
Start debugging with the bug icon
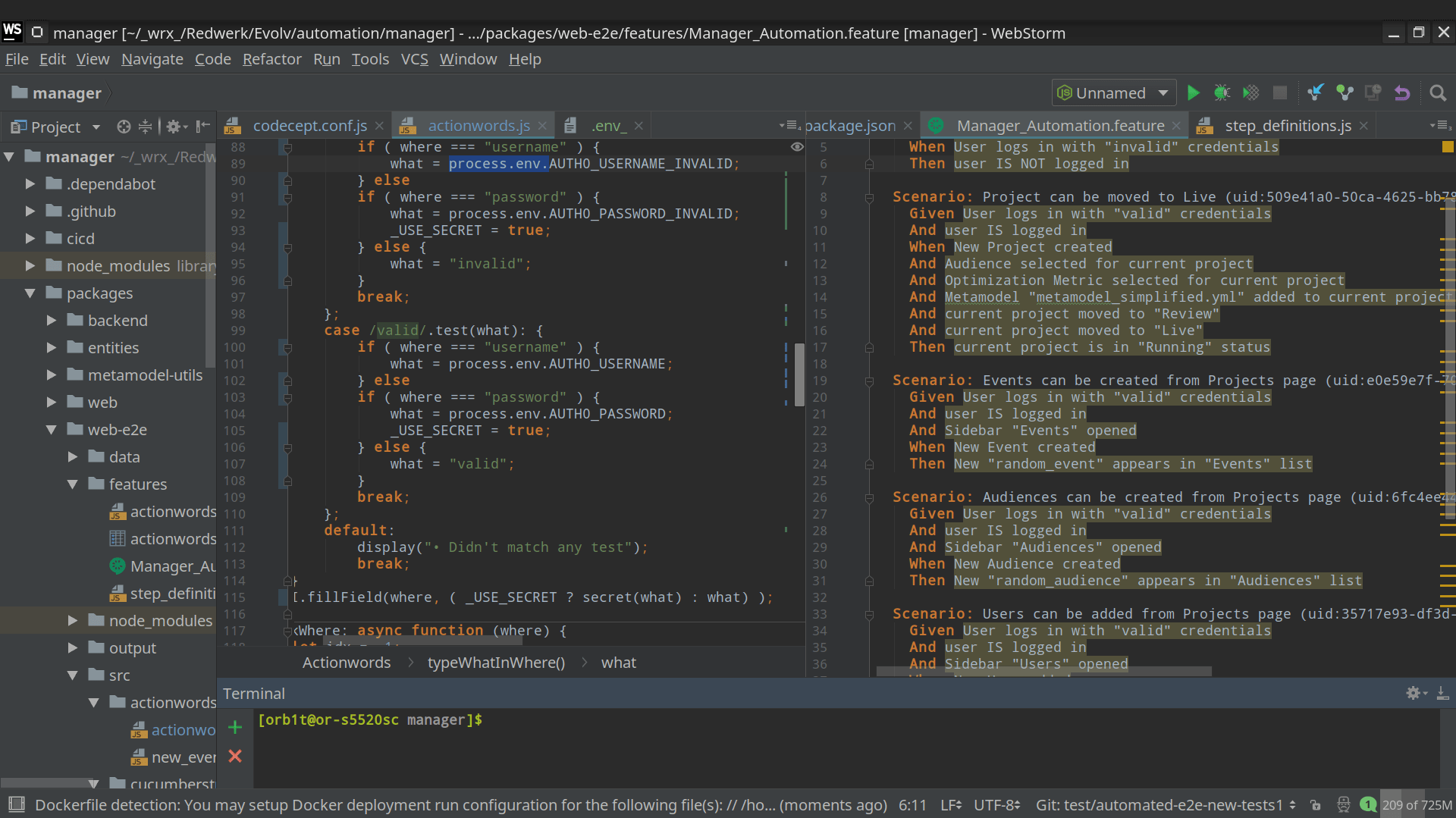tap(1222, 92)
